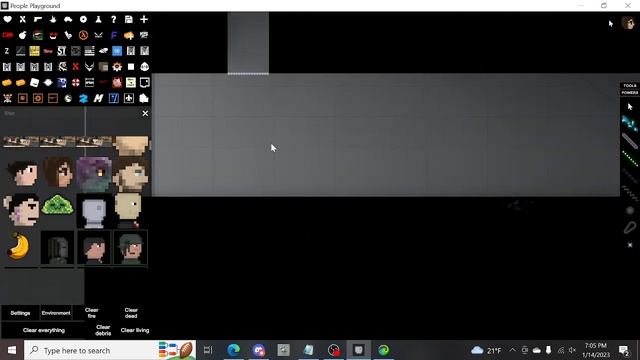
Task: Open the Vehicles car category
Action: (x=68, y=19)
